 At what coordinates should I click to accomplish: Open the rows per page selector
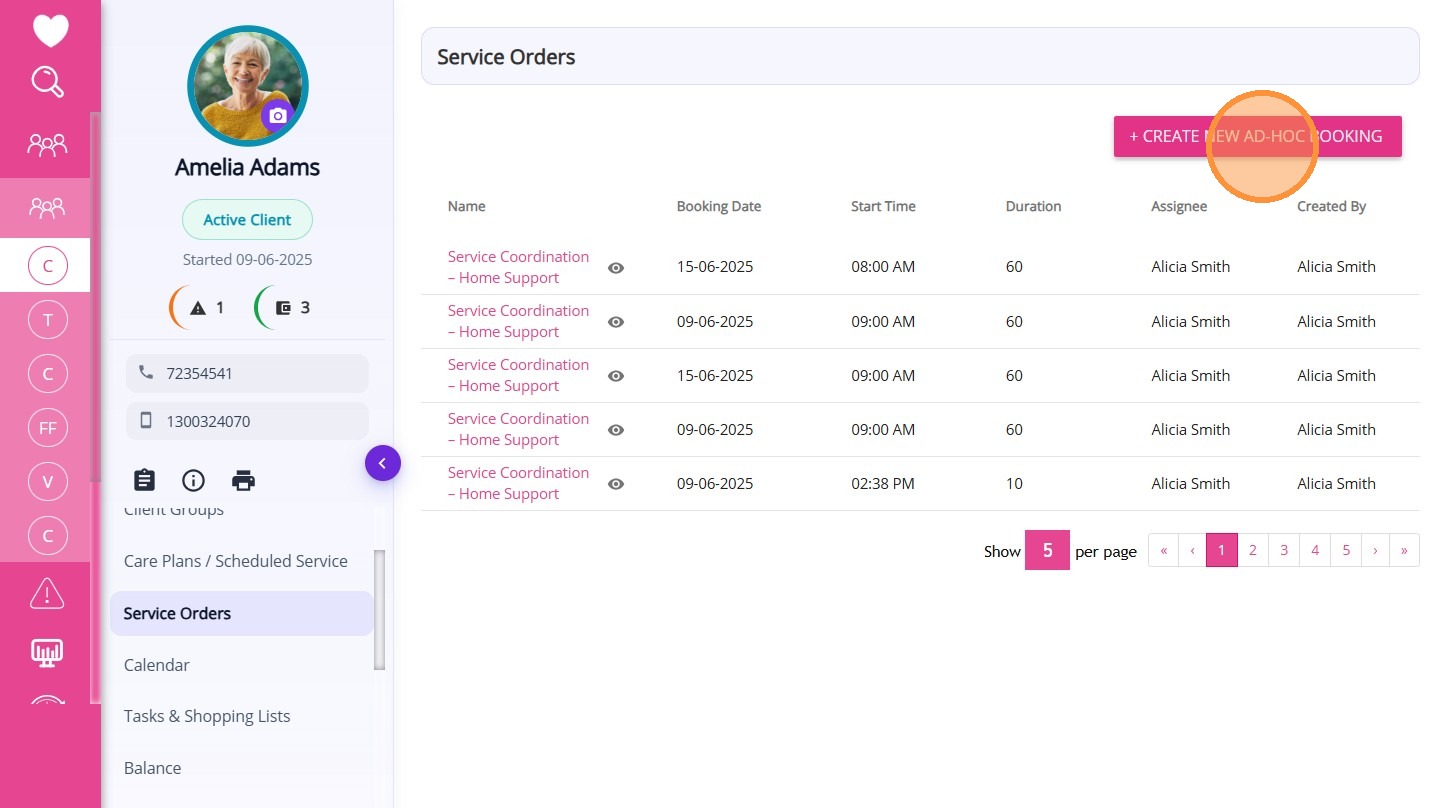(1047, 550)
